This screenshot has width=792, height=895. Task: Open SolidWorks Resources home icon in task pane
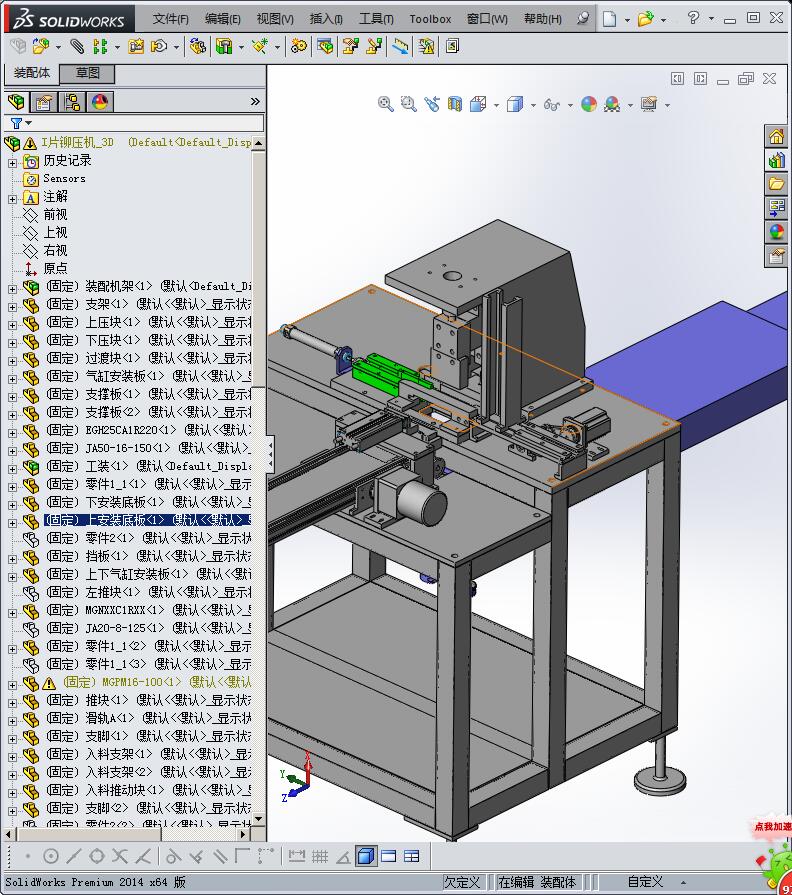point(777,137)
